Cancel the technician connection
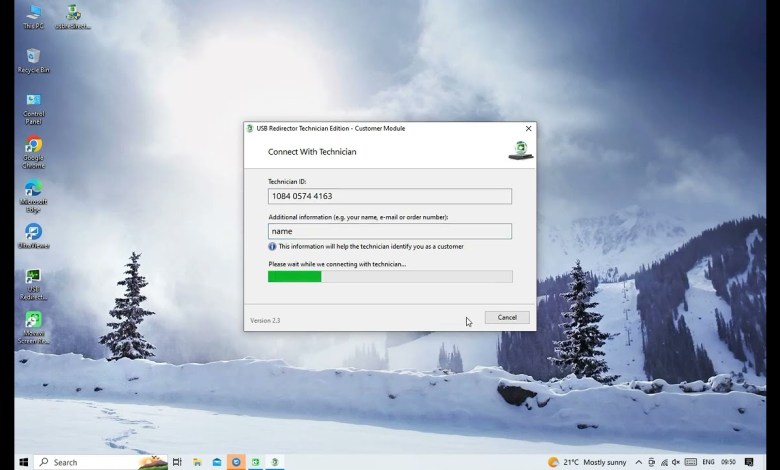The image size is (780, 470). click(x=507, y=317)
